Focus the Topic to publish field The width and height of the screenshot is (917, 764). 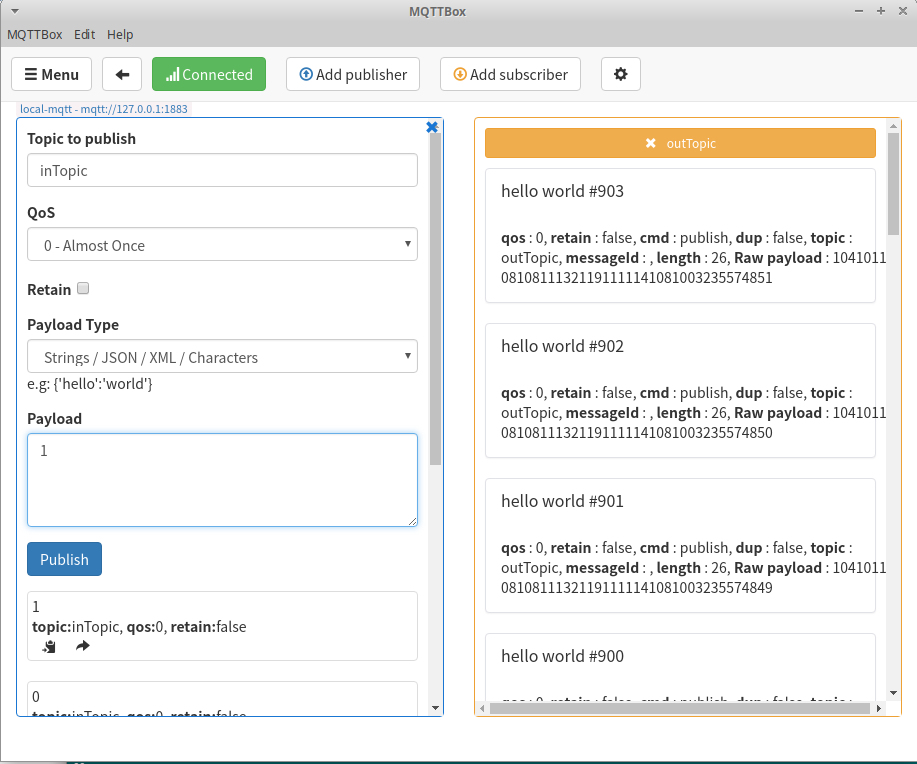[222, 170]
